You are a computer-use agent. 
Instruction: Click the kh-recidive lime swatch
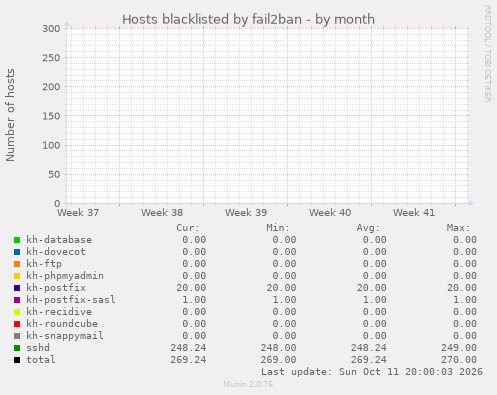(x=17, y=312)
